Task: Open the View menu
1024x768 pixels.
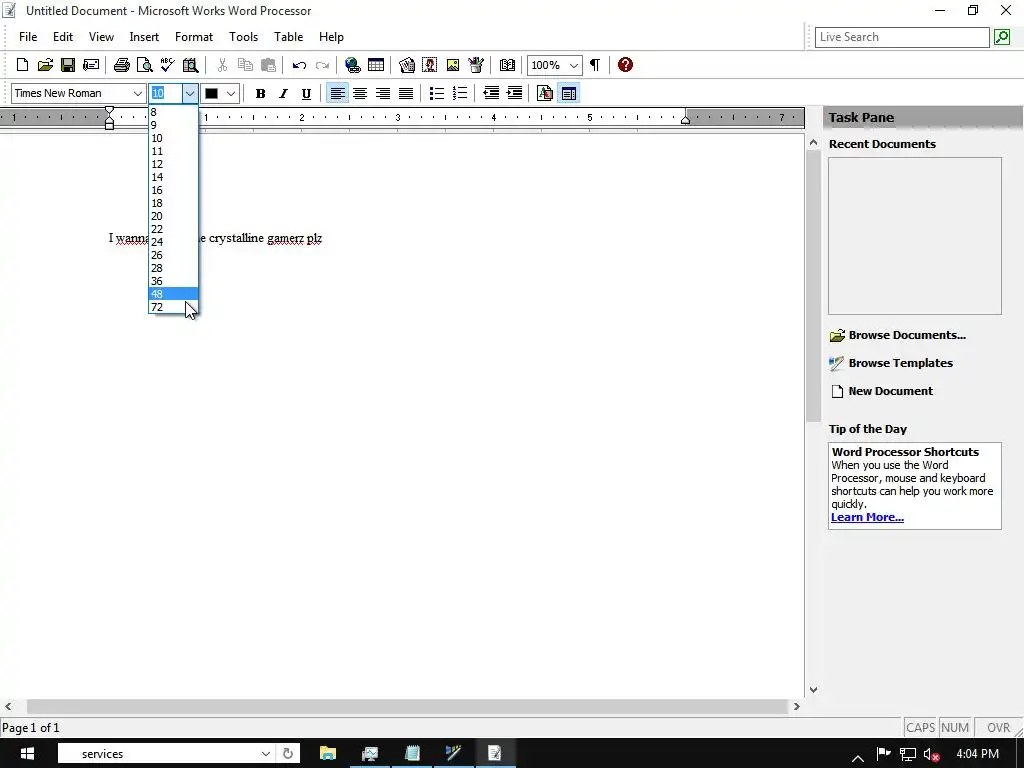Action: pyautogui.click(x=101, y=37)
